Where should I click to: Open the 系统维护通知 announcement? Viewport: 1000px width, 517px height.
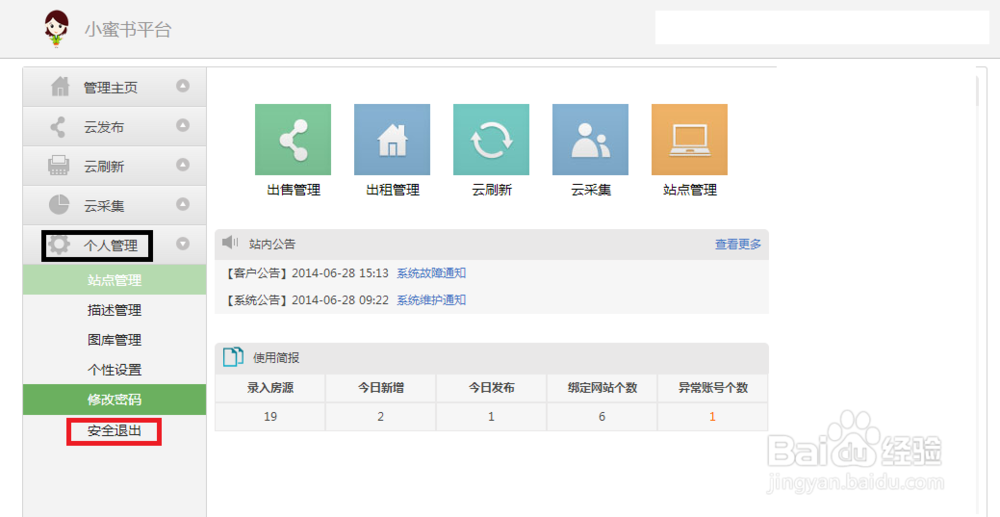tap(431, 300)
